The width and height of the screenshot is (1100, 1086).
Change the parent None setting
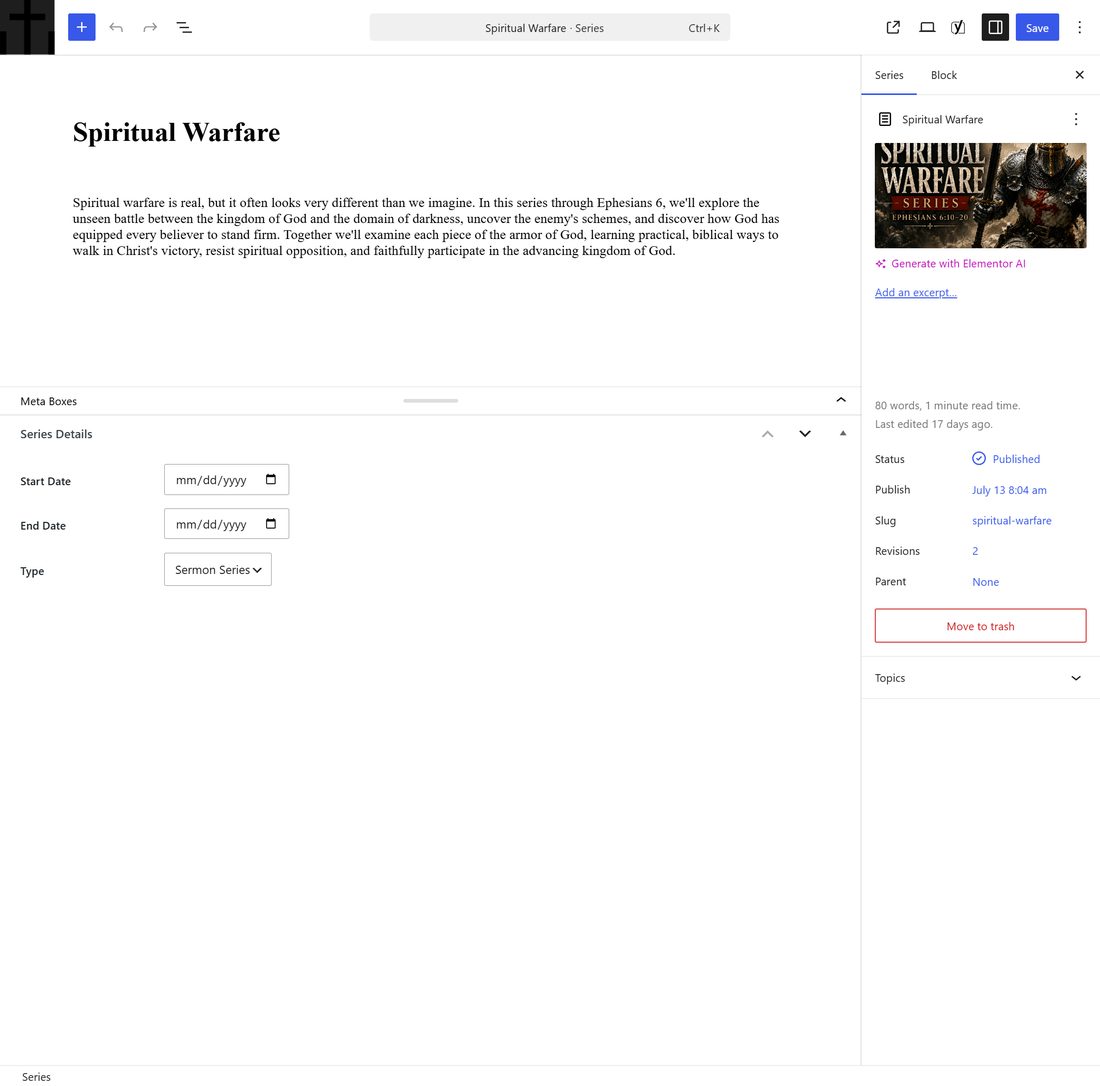click(985, 582)
